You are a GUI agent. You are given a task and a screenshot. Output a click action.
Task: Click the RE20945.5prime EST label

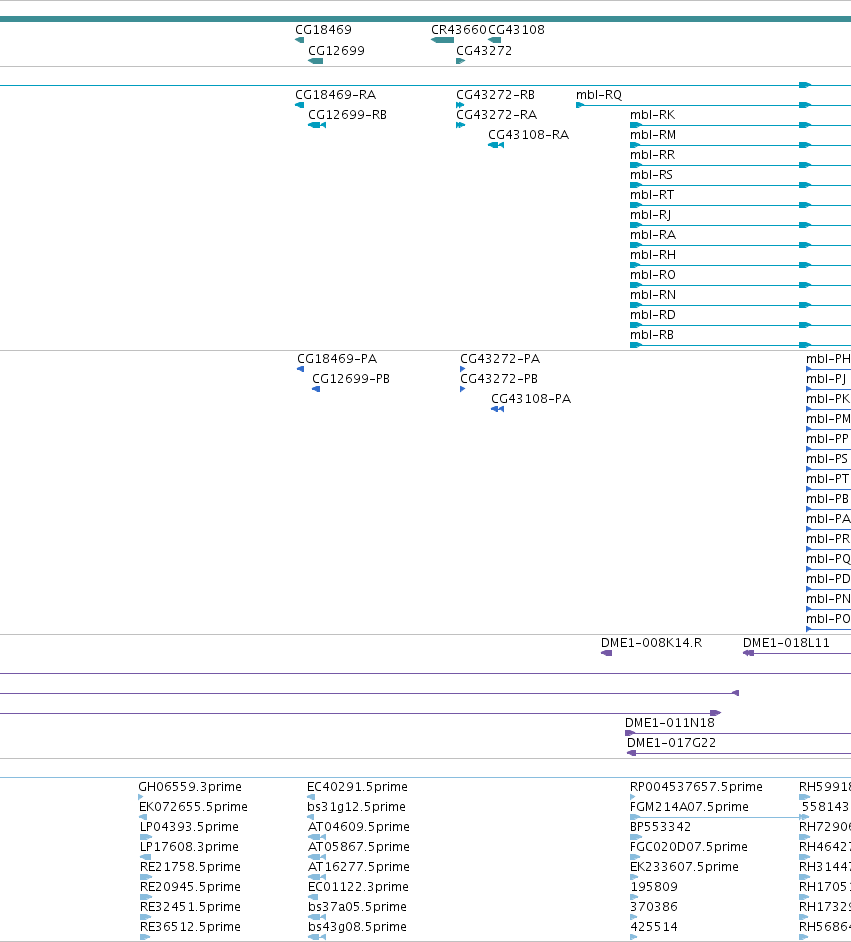coord(190,887)
